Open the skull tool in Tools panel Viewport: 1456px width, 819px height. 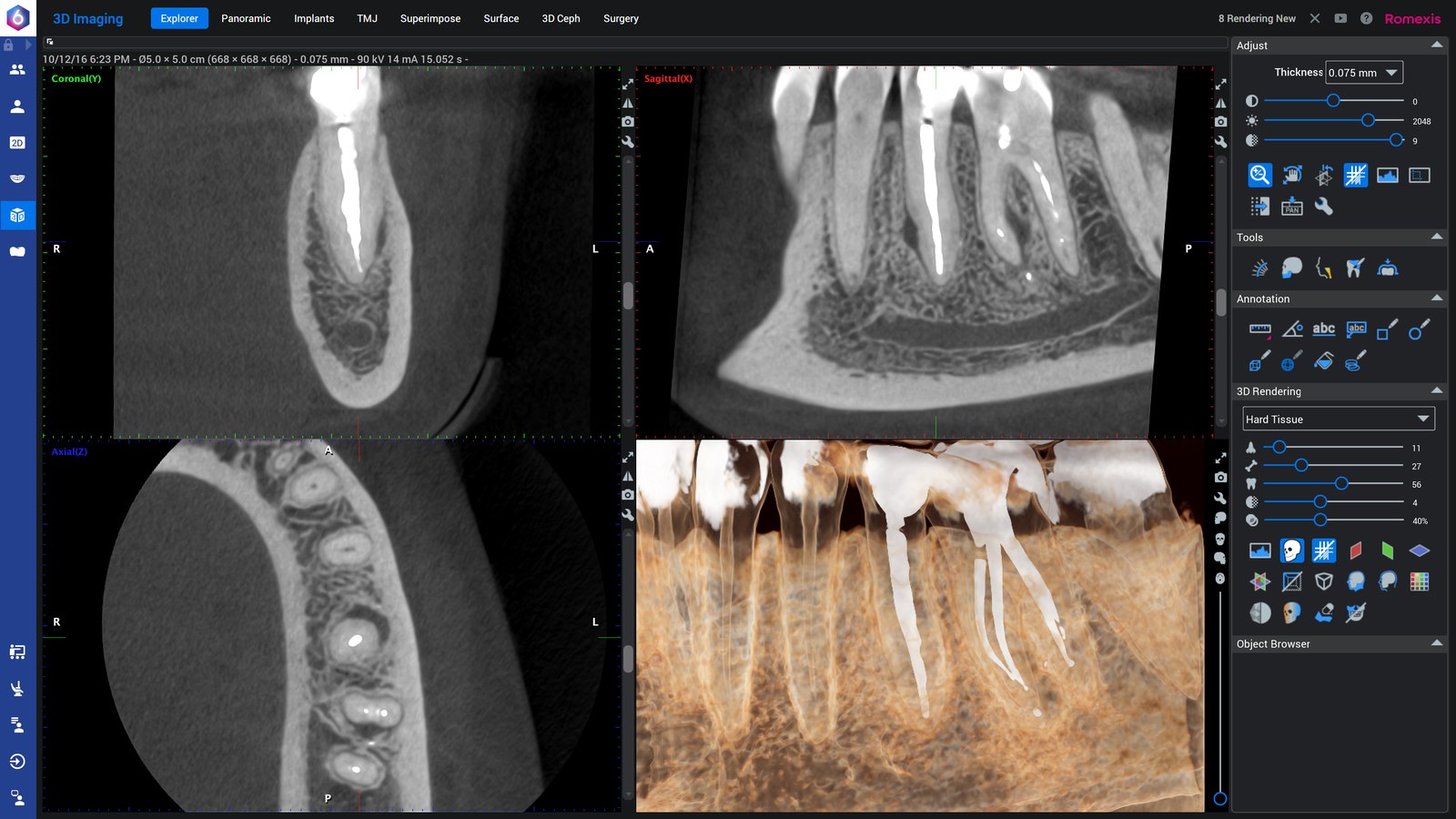1291,268
